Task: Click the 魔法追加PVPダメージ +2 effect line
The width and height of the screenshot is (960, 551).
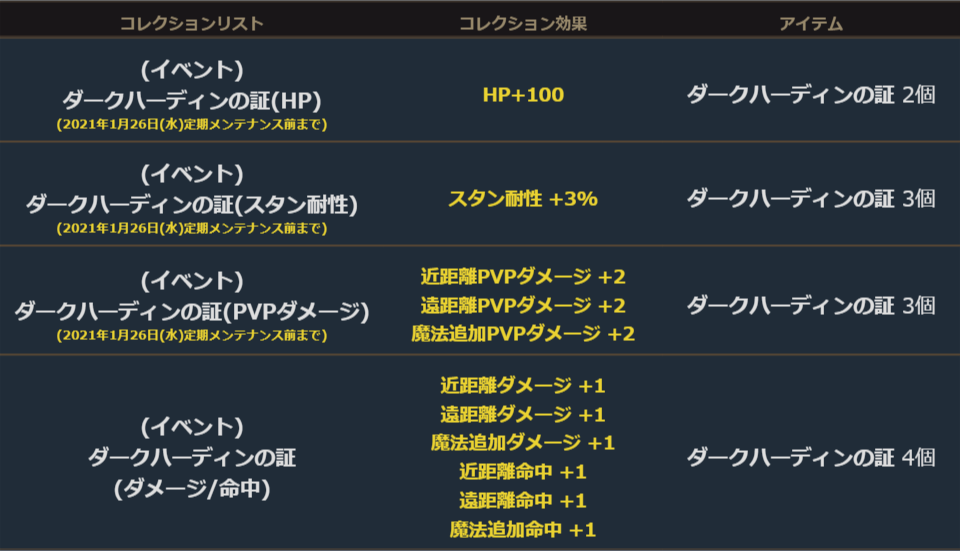Action: (523, 333)
